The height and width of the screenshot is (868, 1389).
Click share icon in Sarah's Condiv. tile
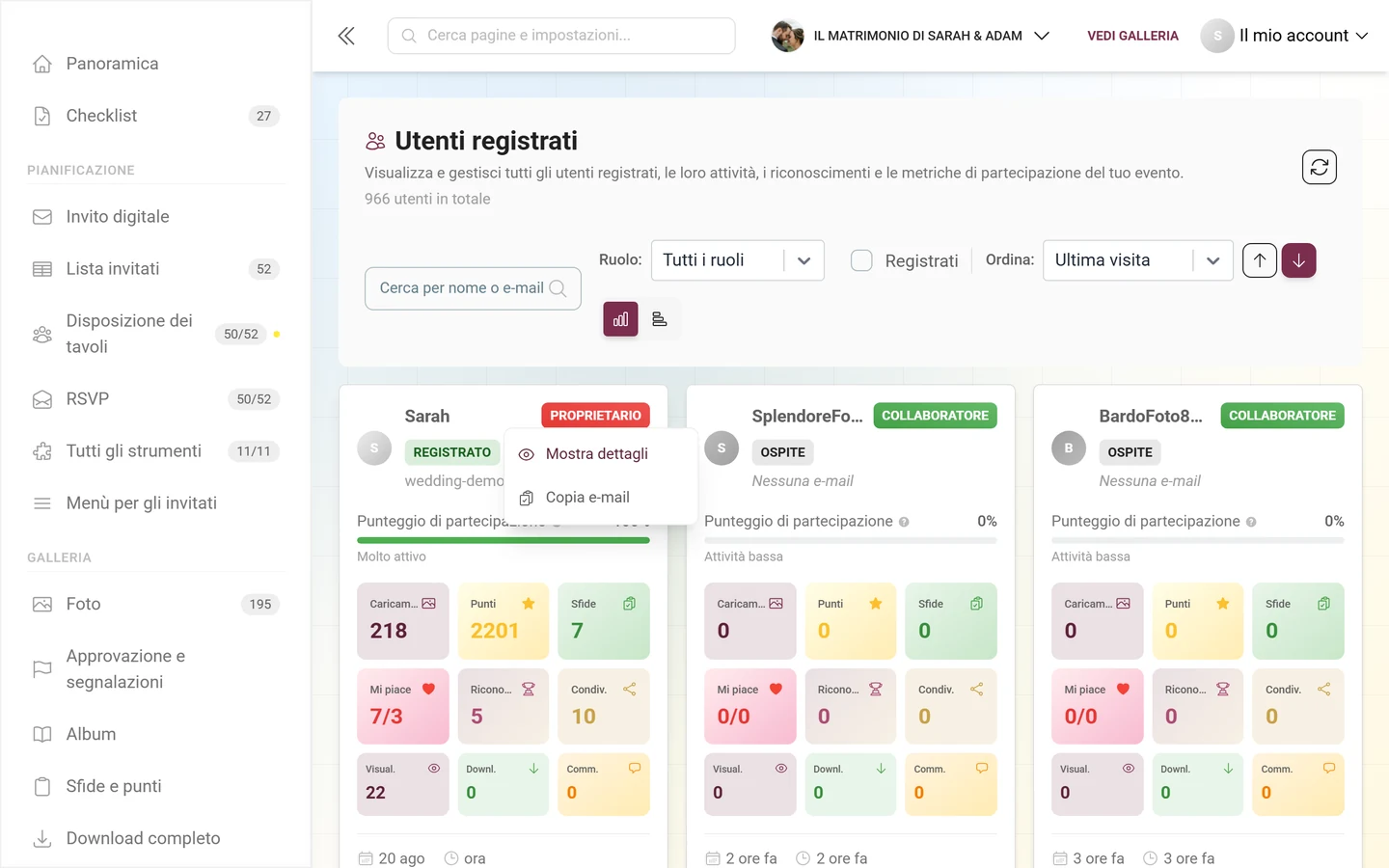[x=630, y=689]
